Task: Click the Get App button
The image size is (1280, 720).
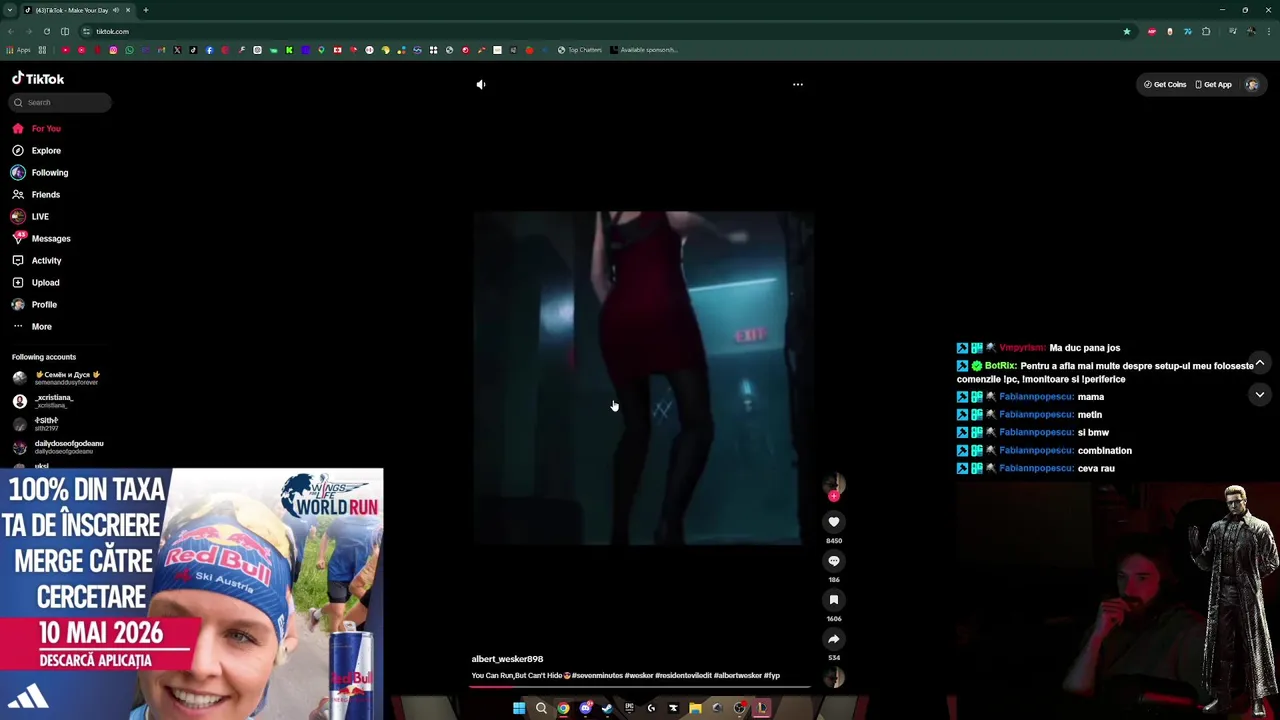Action: (1214, 85)
